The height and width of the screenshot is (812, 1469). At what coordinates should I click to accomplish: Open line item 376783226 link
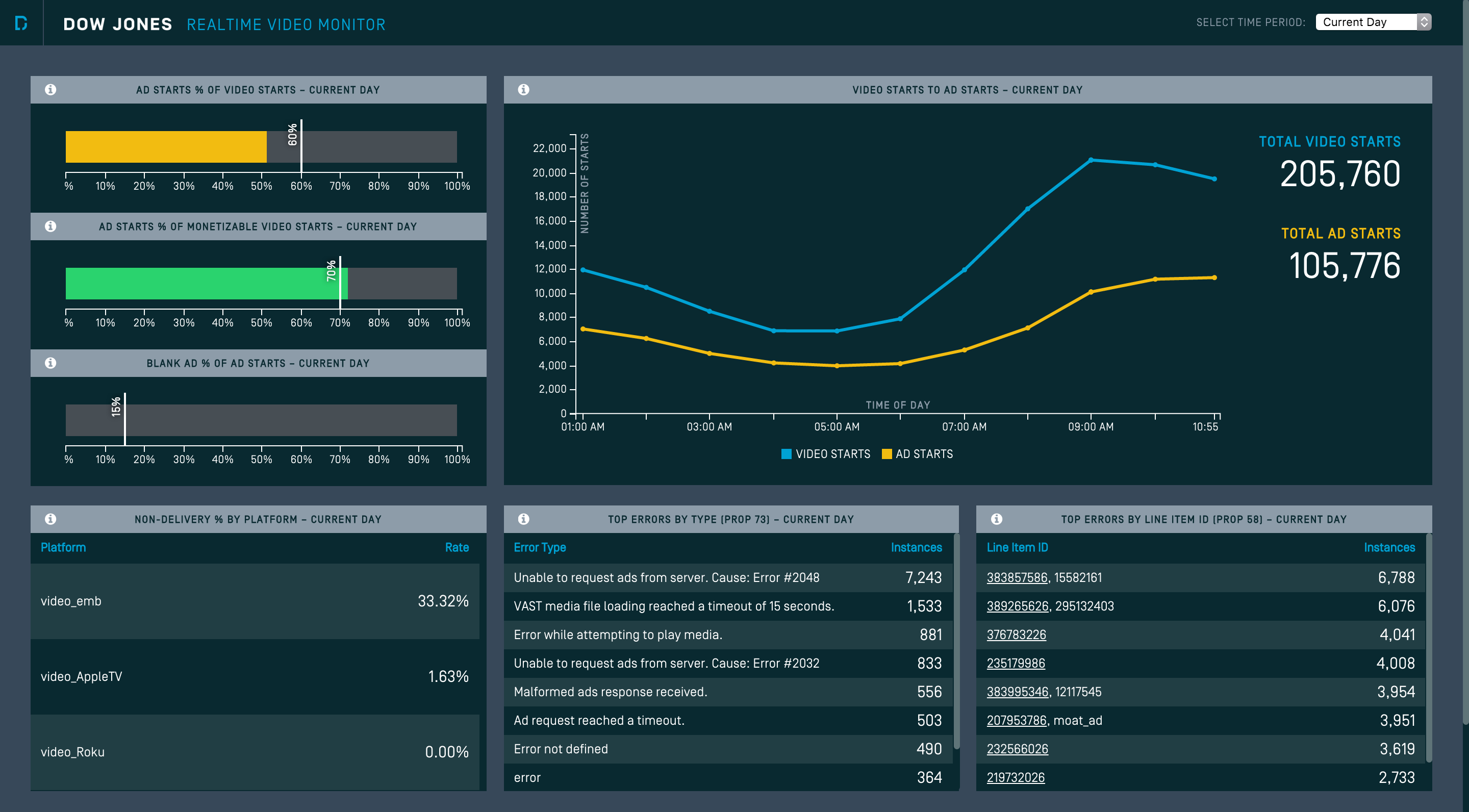(x=1016, y=635)
